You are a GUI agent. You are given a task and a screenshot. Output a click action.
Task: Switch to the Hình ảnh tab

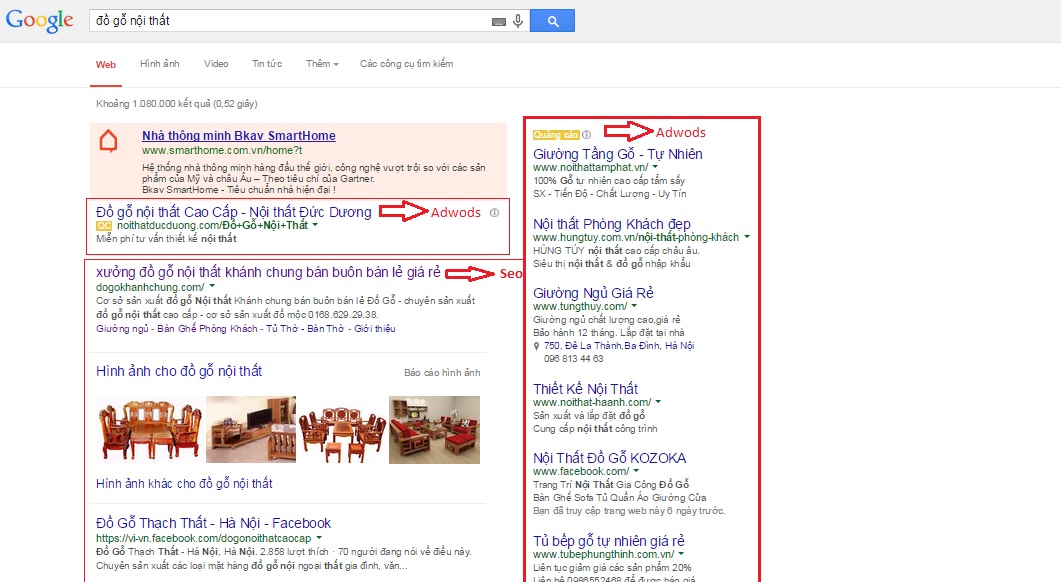161,63
